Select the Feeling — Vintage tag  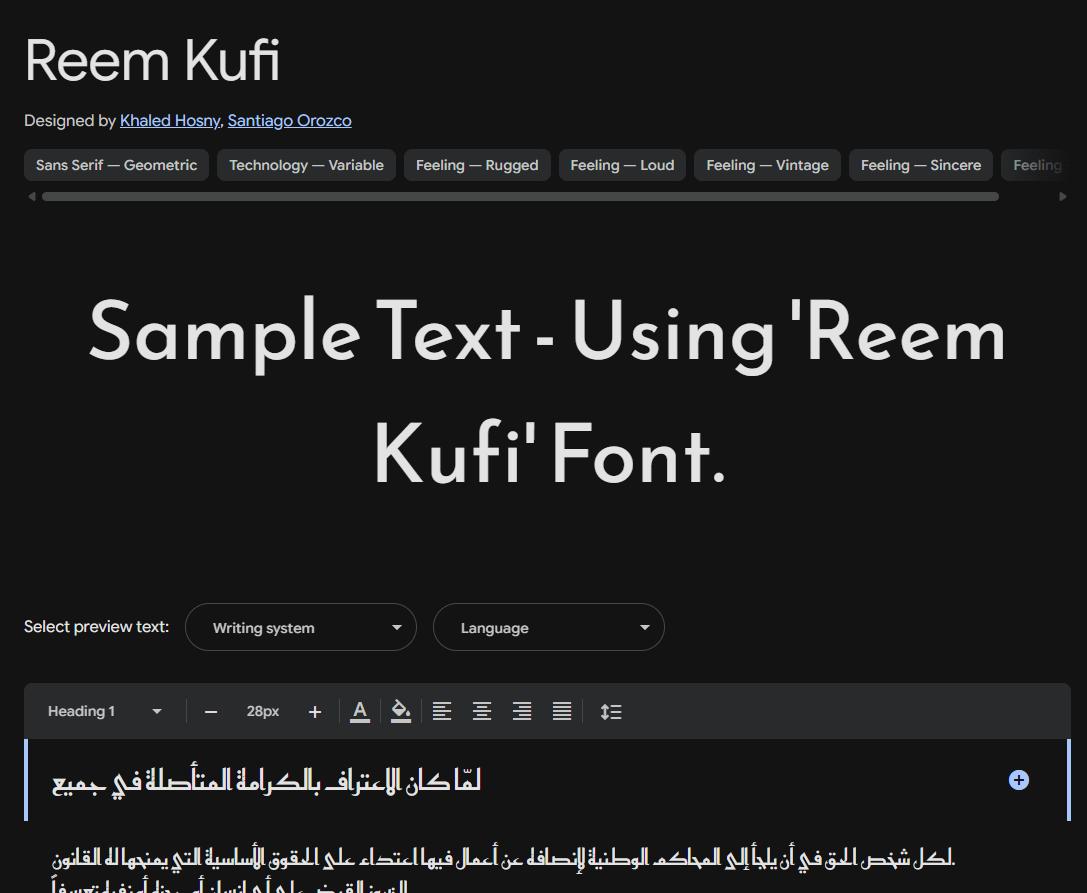click(x=767, y=165)
